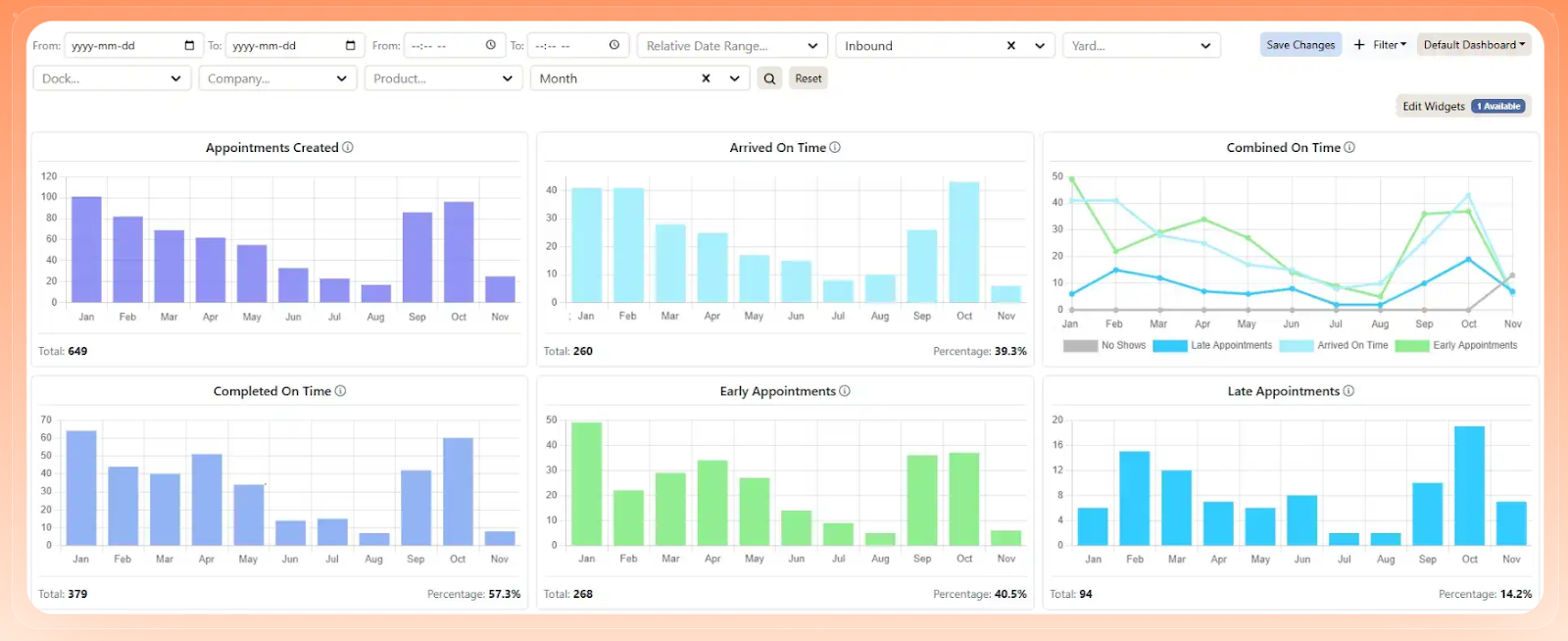The width and height of the screenshot is (1568, 641).
Task: Open clock picker in From time field
Action: coord(491,45)
